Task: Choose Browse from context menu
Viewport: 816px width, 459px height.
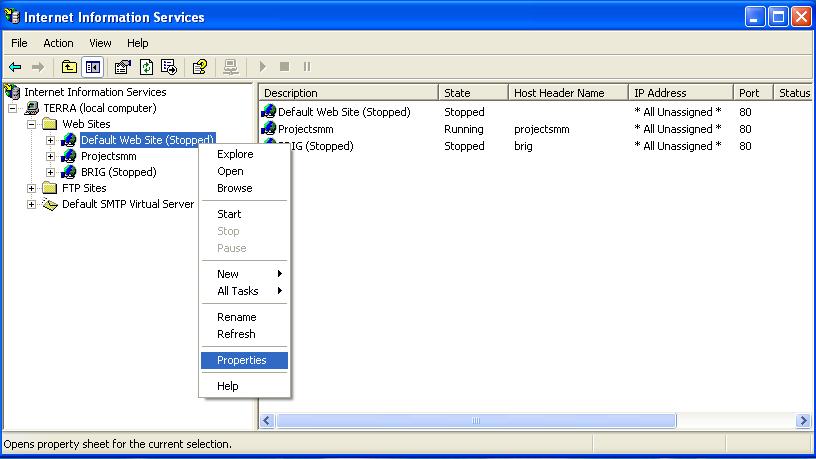Action: click(x=244, y=188)
